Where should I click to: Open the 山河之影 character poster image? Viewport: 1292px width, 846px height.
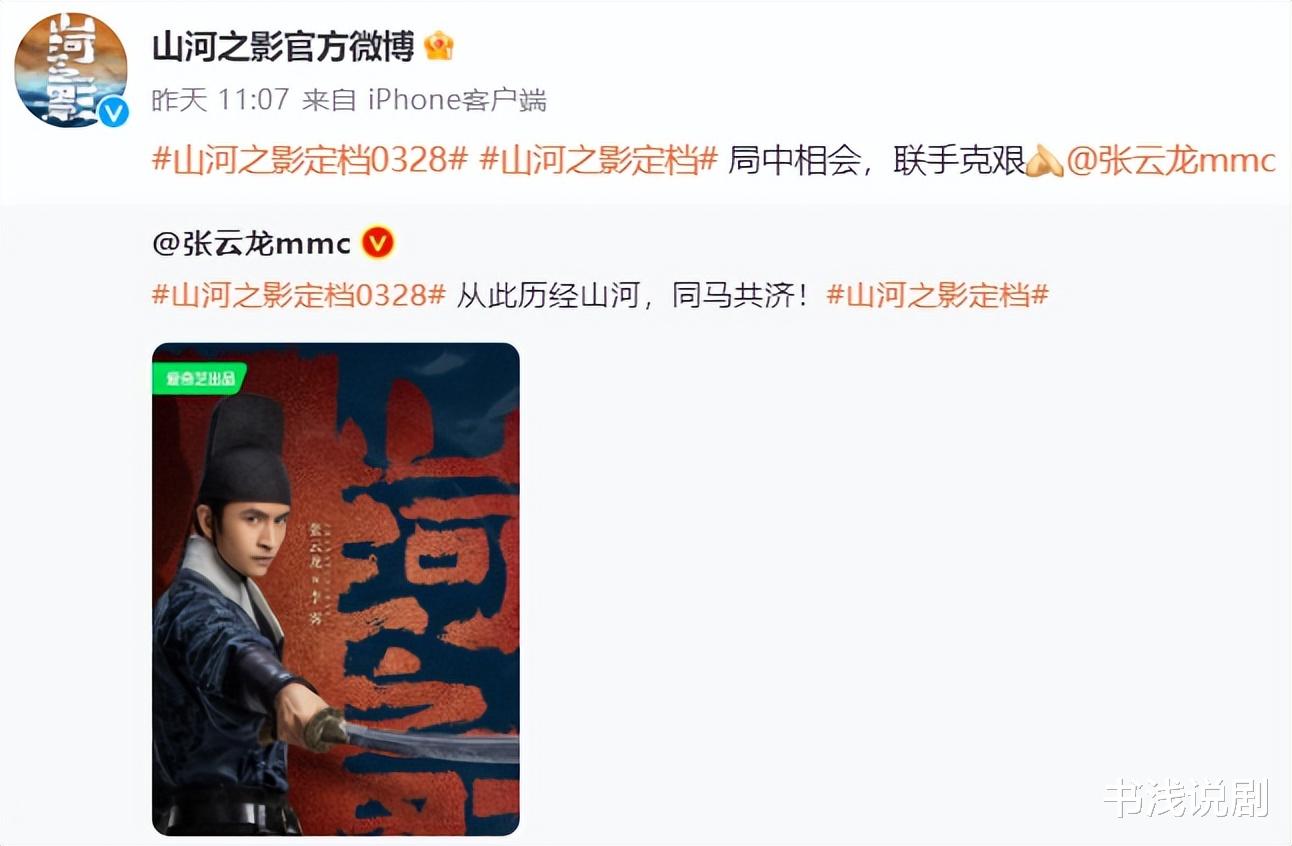[336, 589]
